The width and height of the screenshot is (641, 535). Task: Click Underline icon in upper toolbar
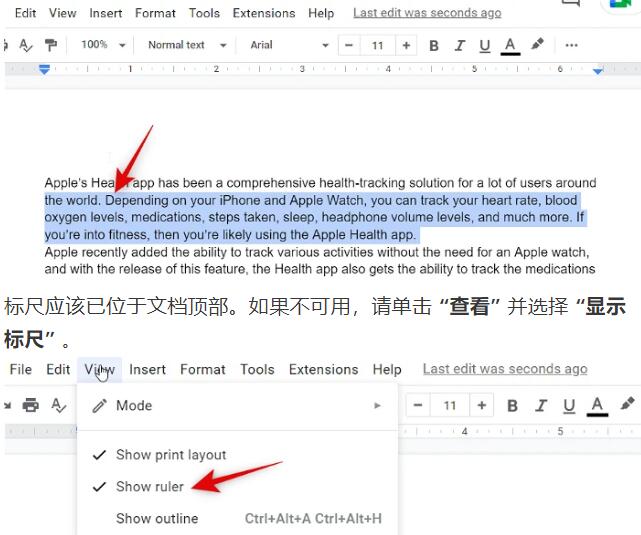[x=485, y=46]
